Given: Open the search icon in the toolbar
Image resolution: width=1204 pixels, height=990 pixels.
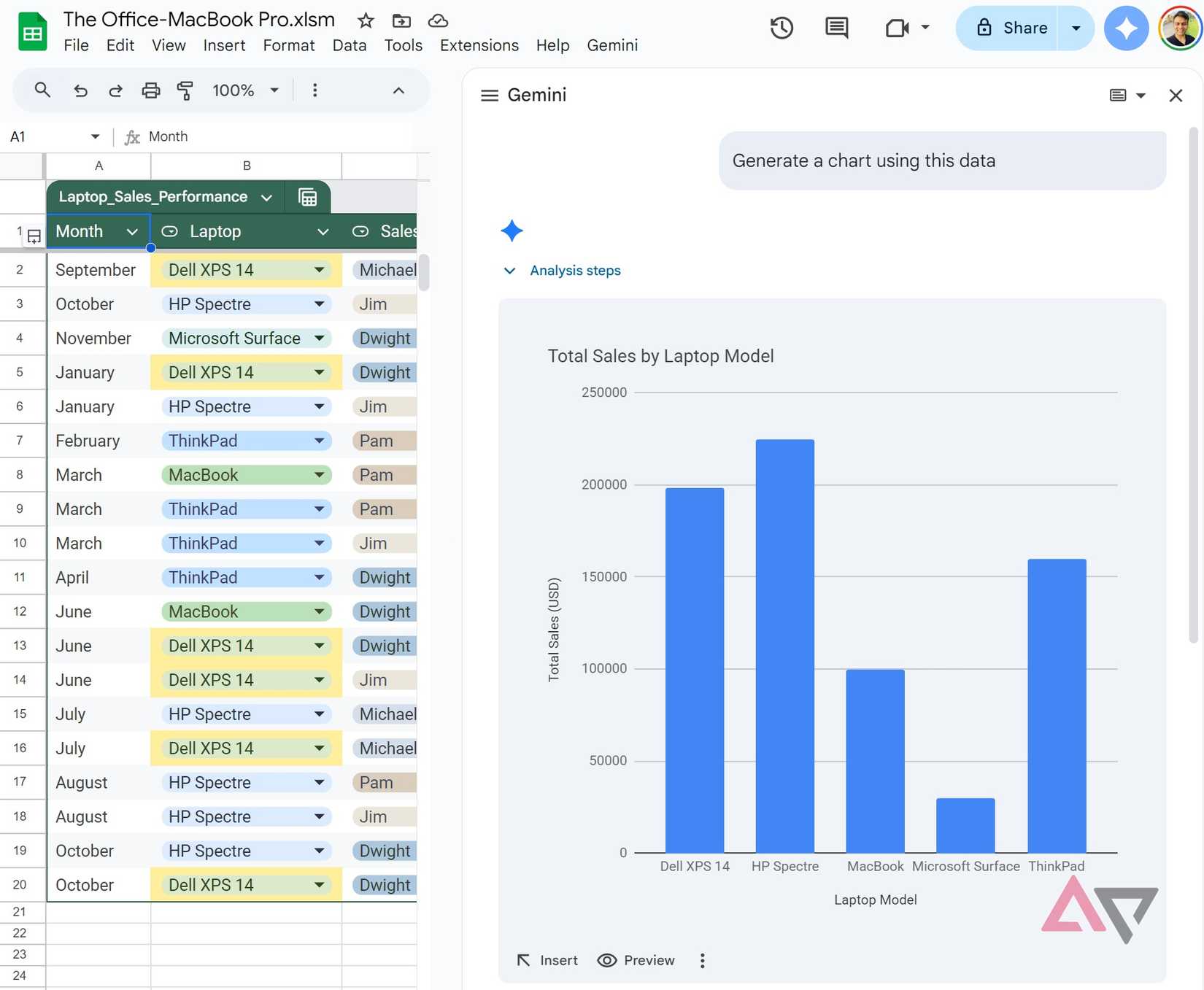Looking at the screenshot, I should pos(42,90).
